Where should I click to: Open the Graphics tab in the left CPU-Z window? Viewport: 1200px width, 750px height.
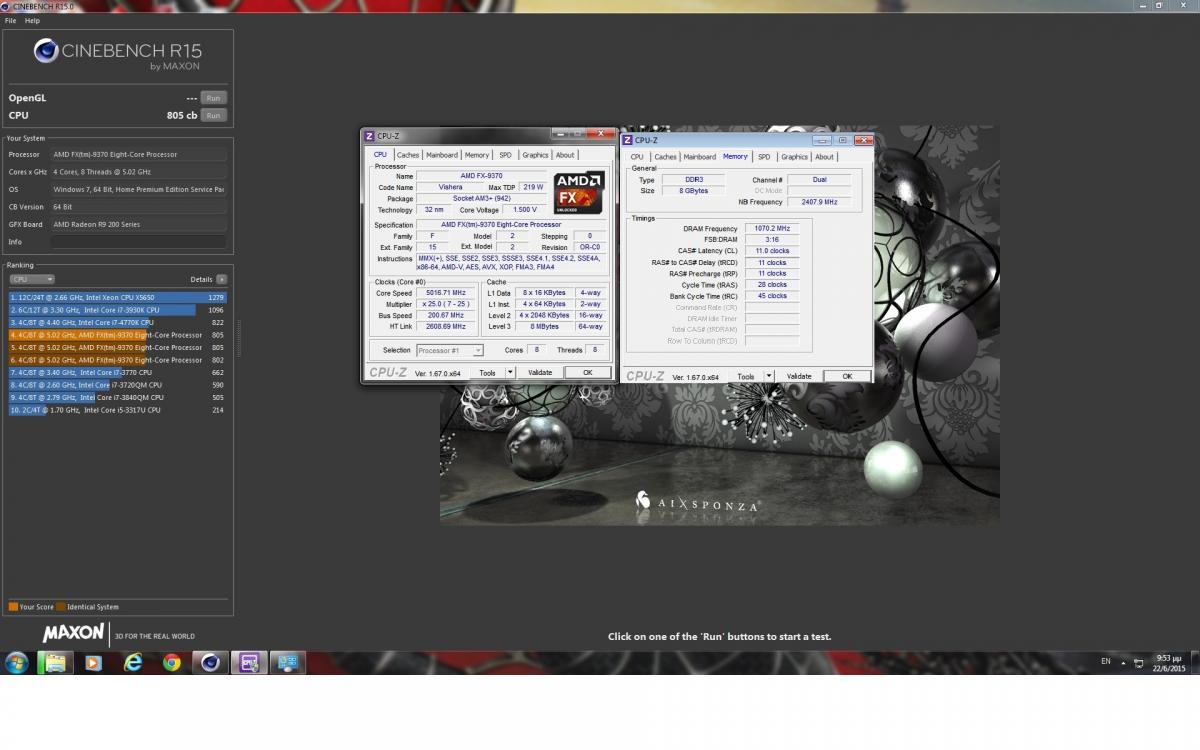(x=535, y=155)
